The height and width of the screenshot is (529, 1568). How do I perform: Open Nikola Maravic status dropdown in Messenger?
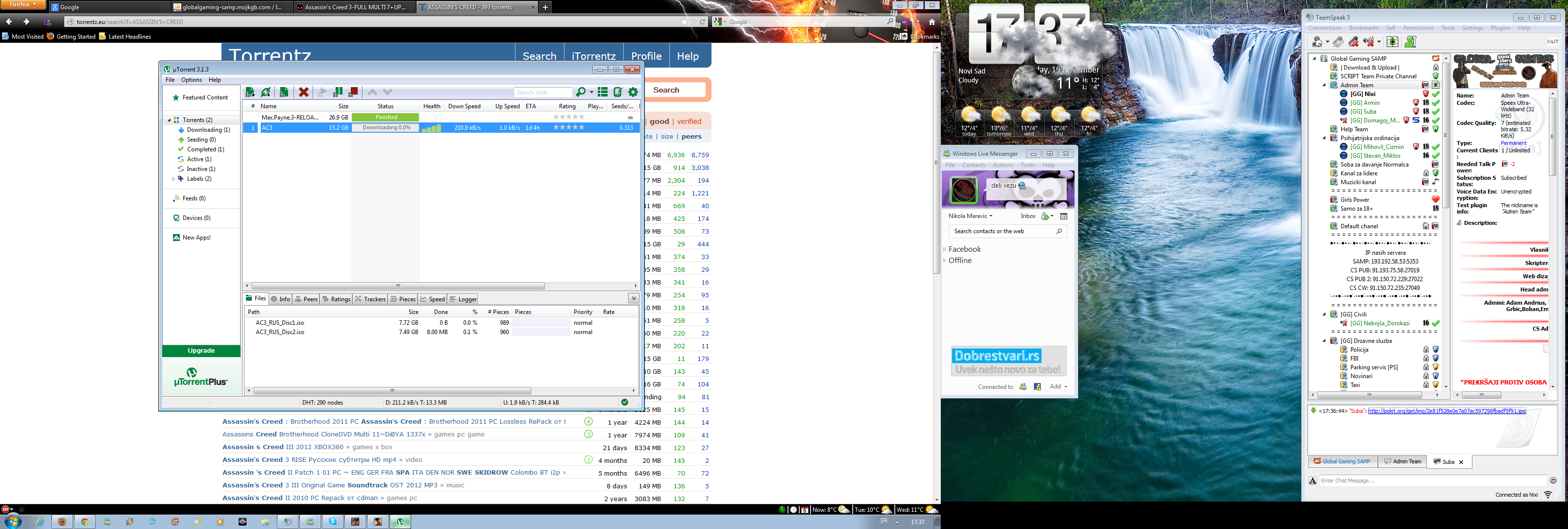tap(970, 216)
